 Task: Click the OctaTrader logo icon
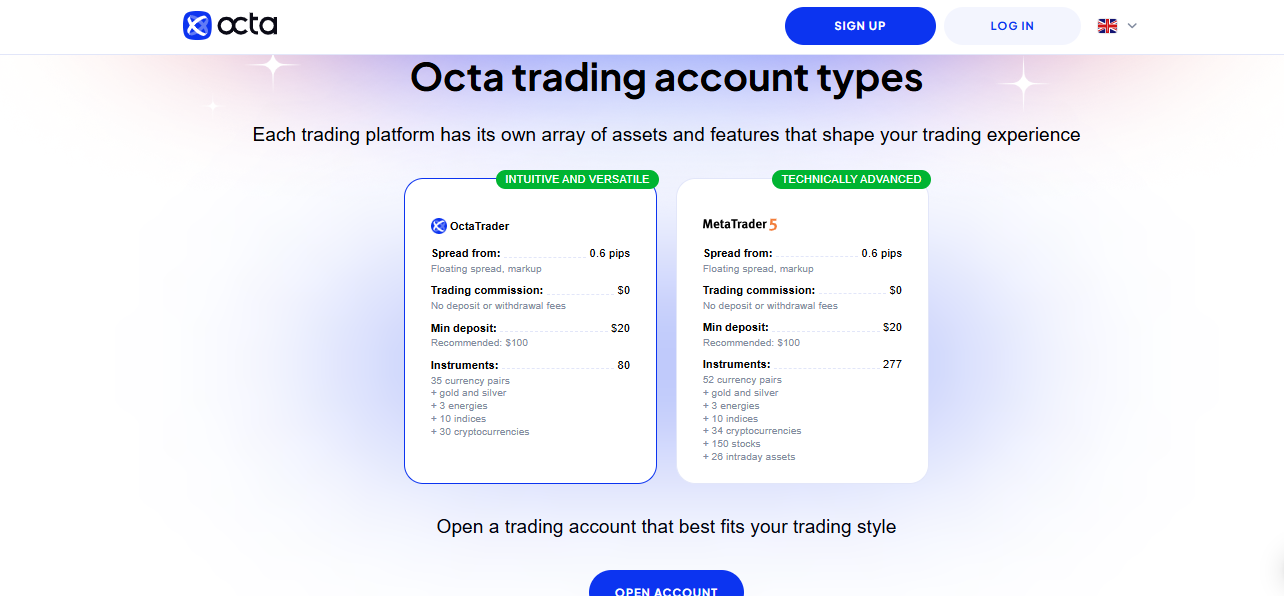tap(439, 226)
